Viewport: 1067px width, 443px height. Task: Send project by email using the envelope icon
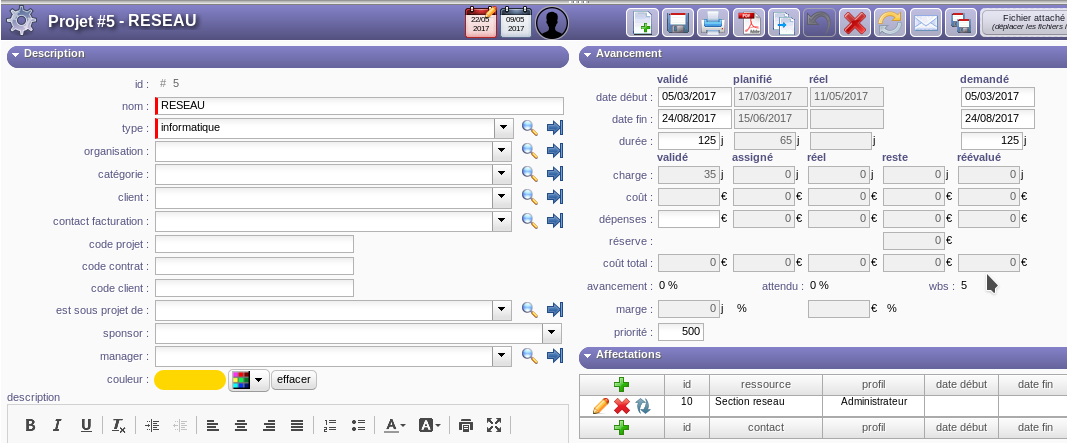tap(924, 23)
